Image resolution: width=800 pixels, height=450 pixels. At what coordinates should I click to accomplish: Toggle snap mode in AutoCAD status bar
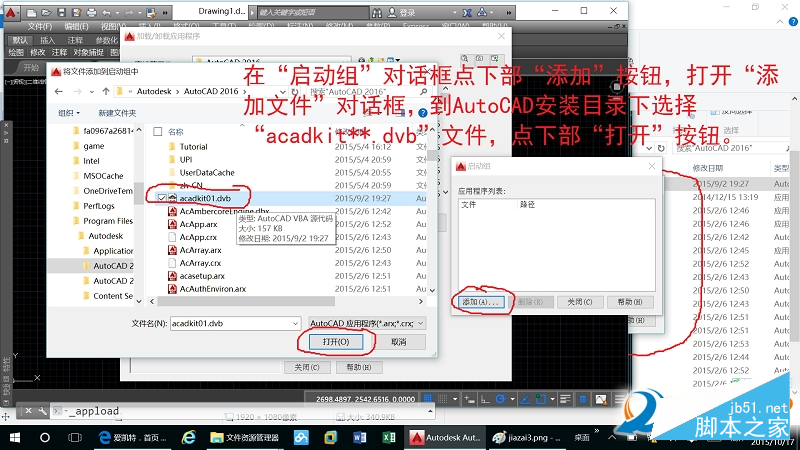point(442,399)
